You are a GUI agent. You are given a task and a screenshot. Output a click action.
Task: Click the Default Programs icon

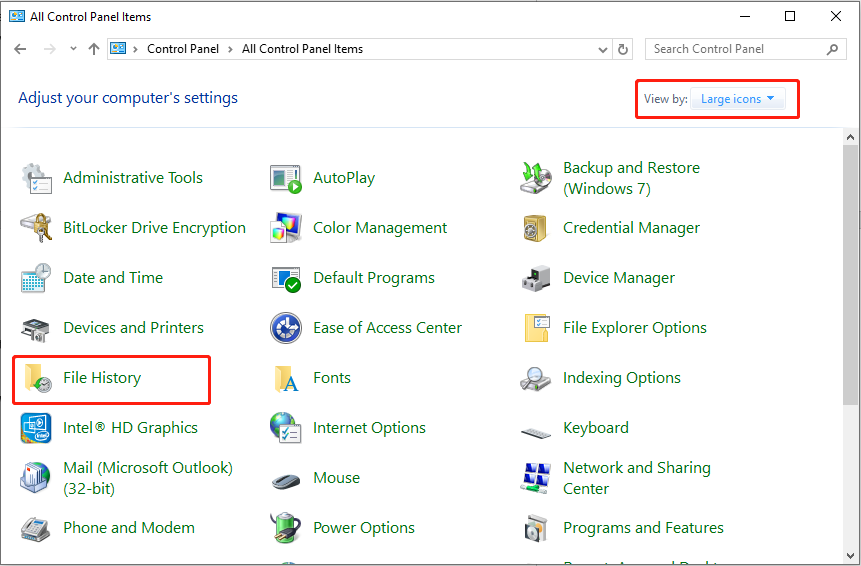[x=286, y=279]
